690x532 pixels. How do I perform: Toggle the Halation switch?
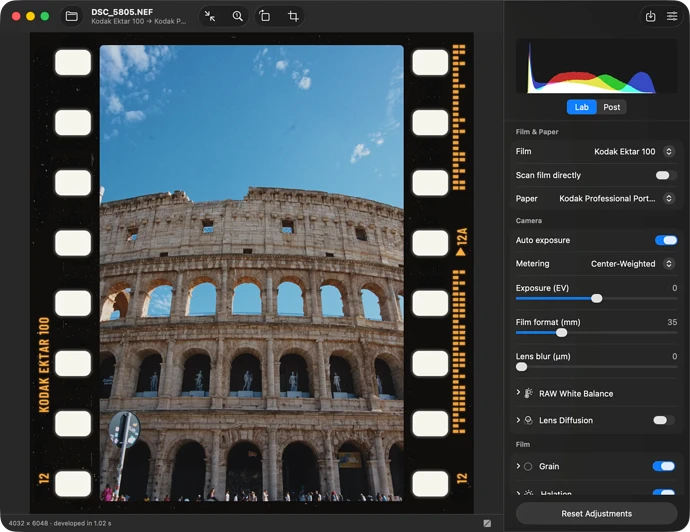pos(664,492)
